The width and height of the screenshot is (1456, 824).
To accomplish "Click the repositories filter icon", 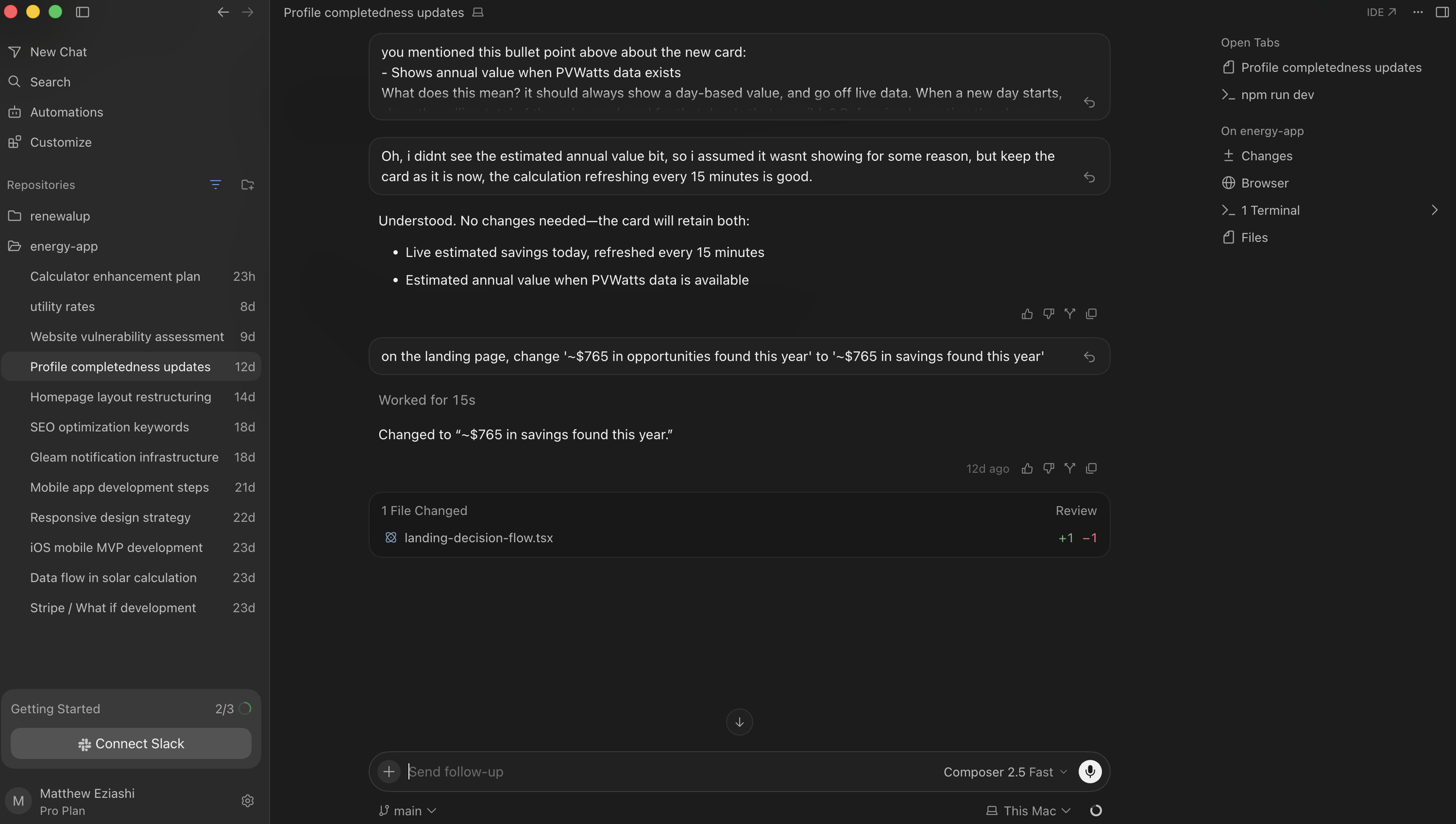I will (x=215, y=185).
